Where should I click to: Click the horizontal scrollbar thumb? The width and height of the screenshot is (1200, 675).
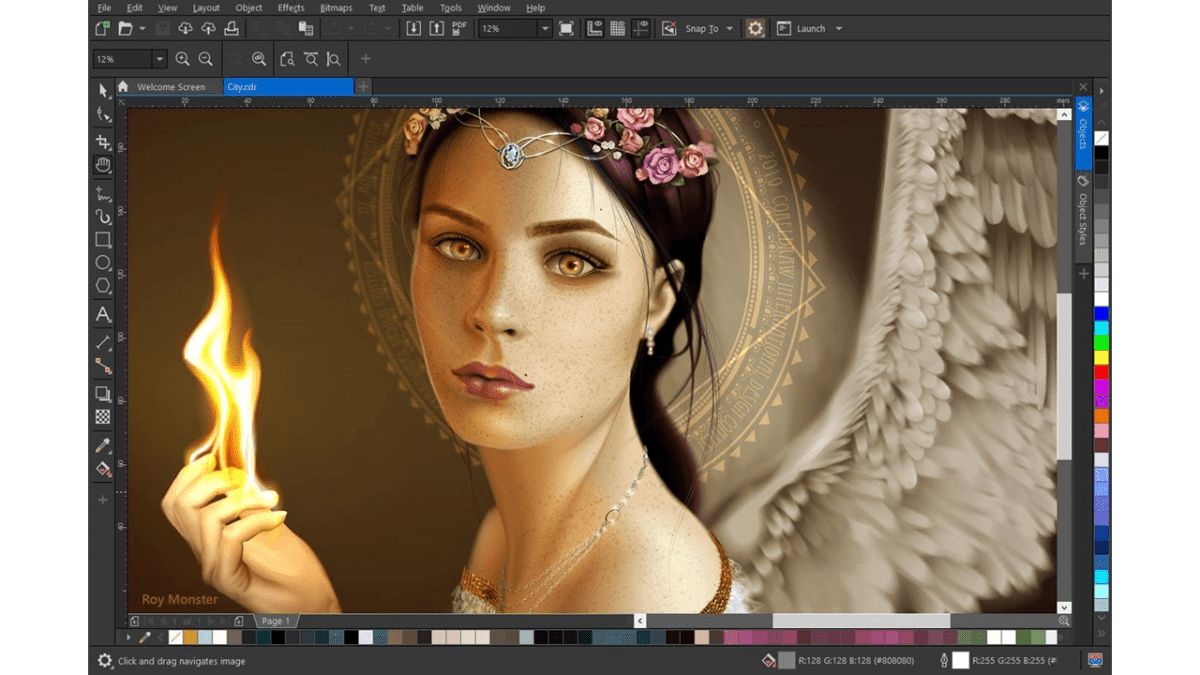tap(860, 621)
